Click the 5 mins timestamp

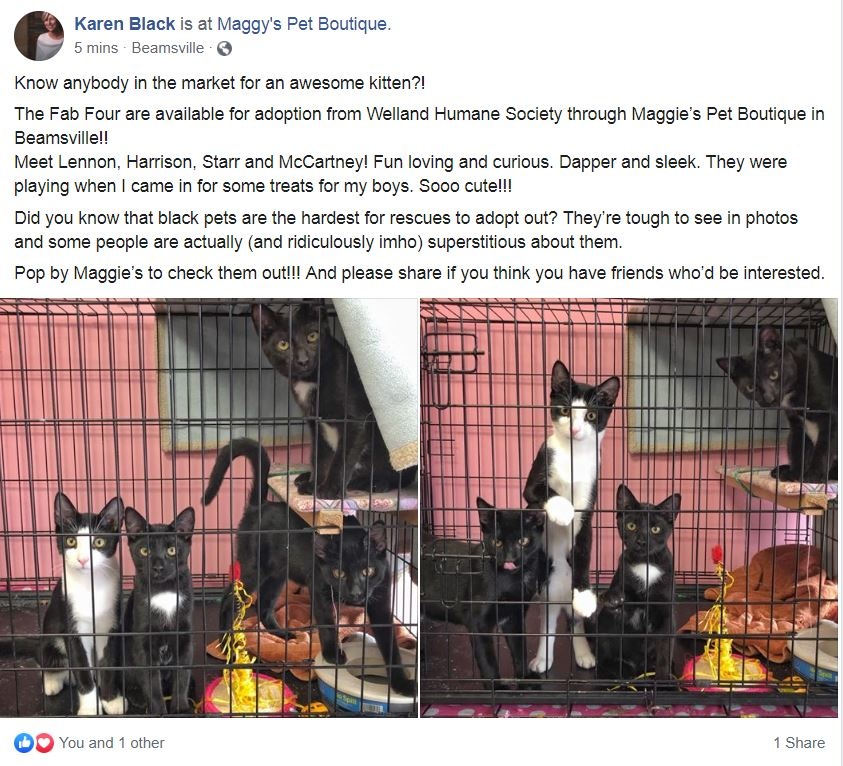point(96,48)
